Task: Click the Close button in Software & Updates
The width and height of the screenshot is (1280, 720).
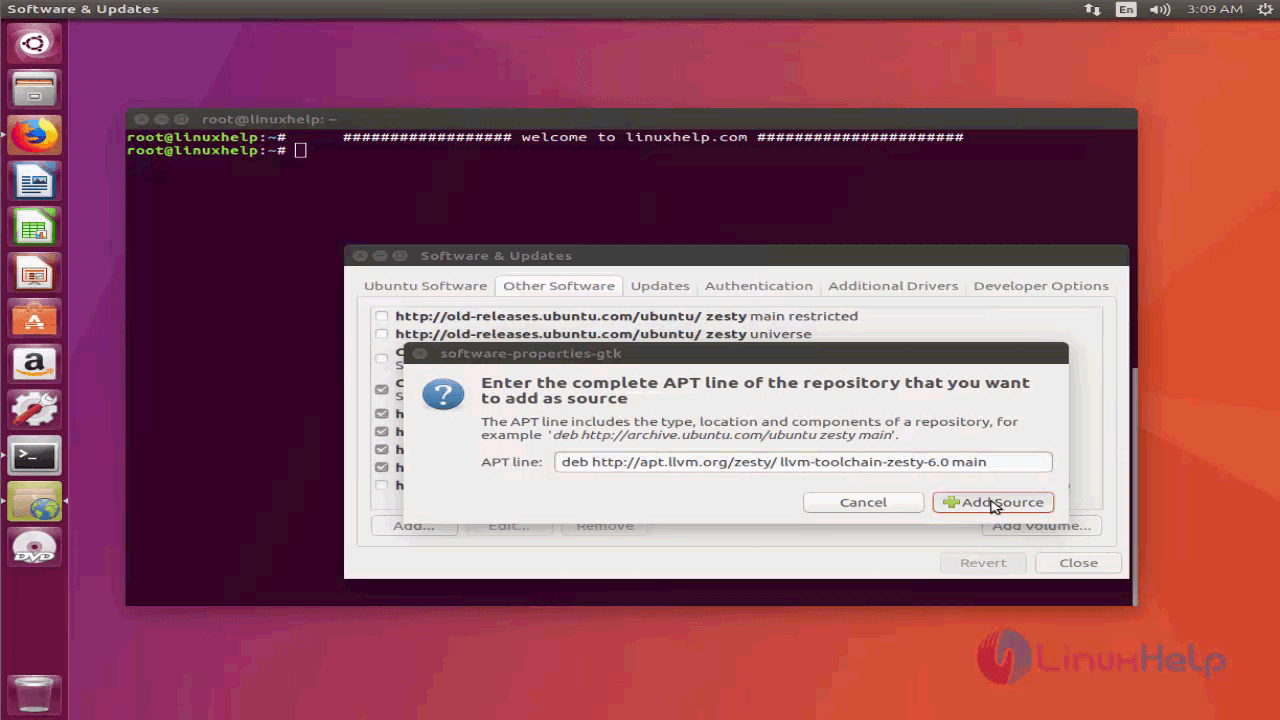Action: (1078, 563)
